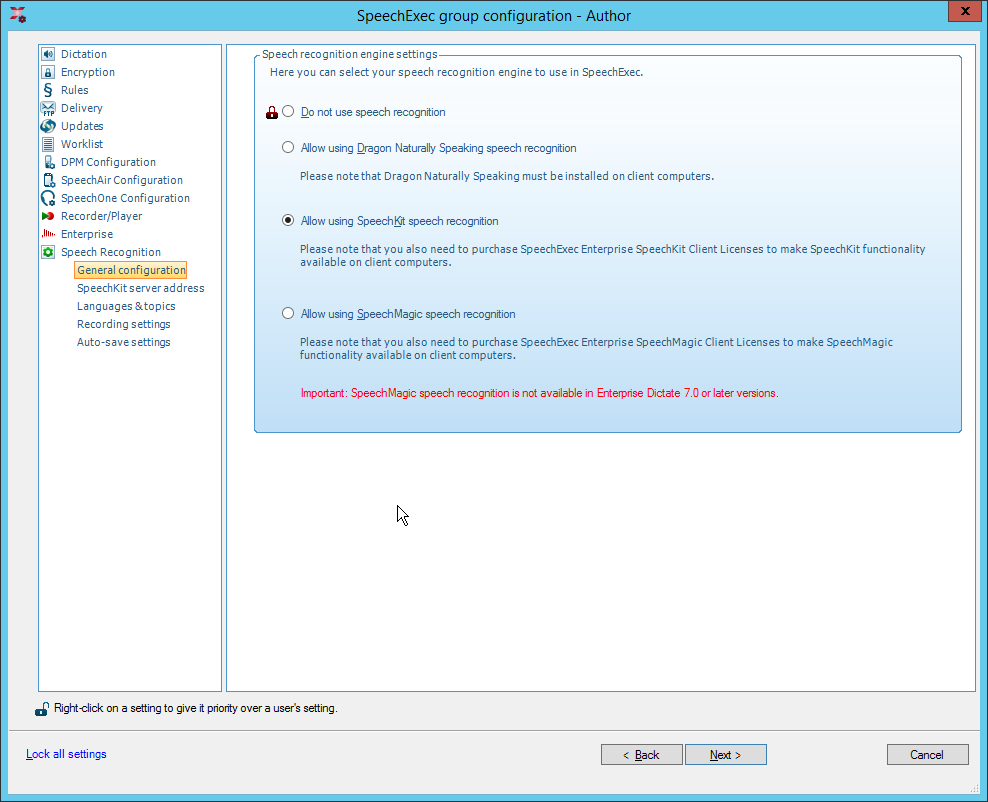
Task: Open SpeechKit server address page
Action: click(x=141, y=288)
